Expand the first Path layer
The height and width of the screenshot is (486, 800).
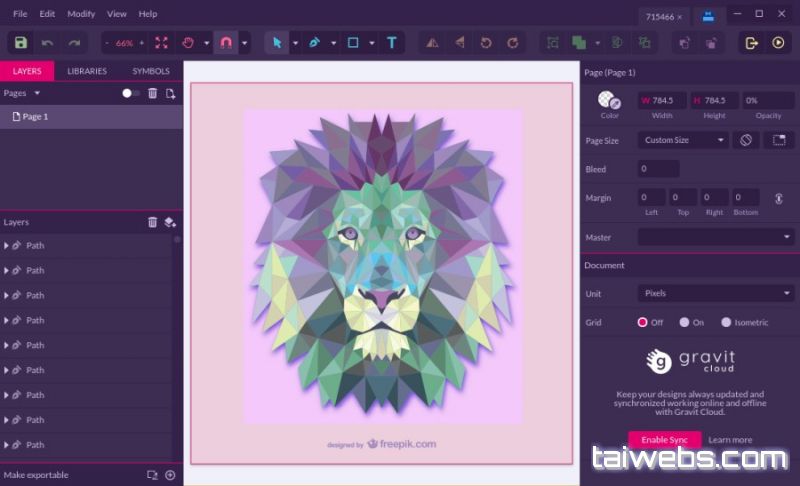tap(6, 245)
